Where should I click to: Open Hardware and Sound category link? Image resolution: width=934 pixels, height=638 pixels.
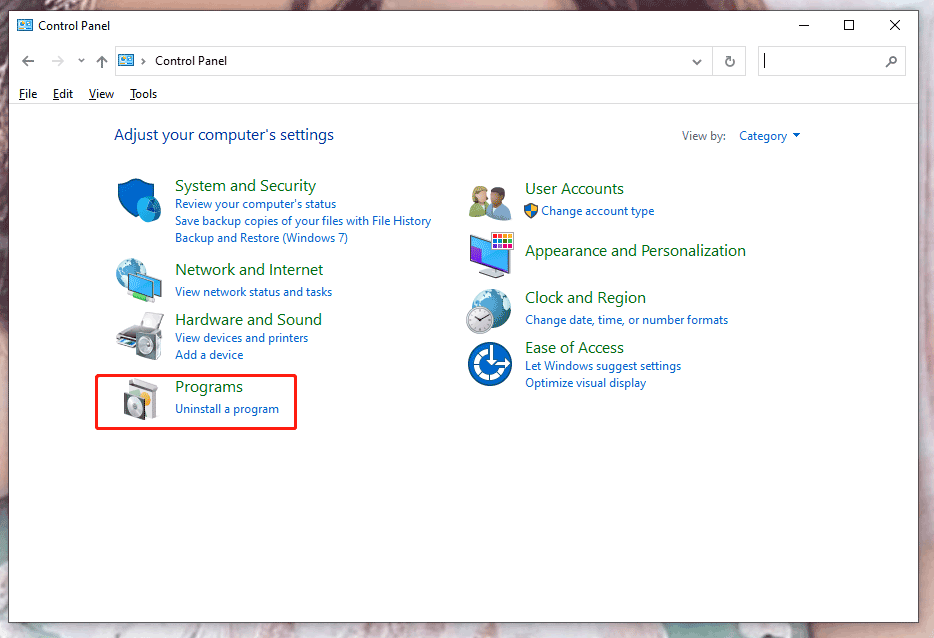click(248, 320)
